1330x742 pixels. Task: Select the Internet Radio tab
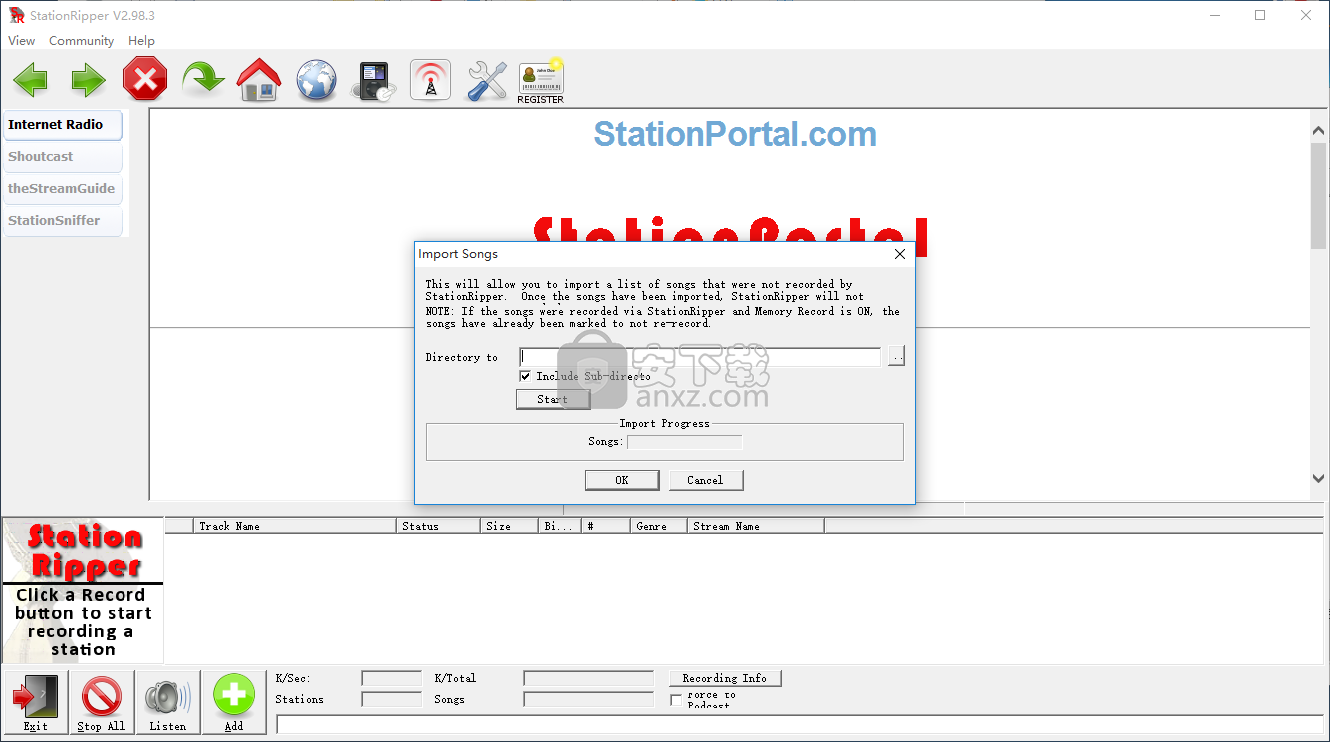click(63, 125)
